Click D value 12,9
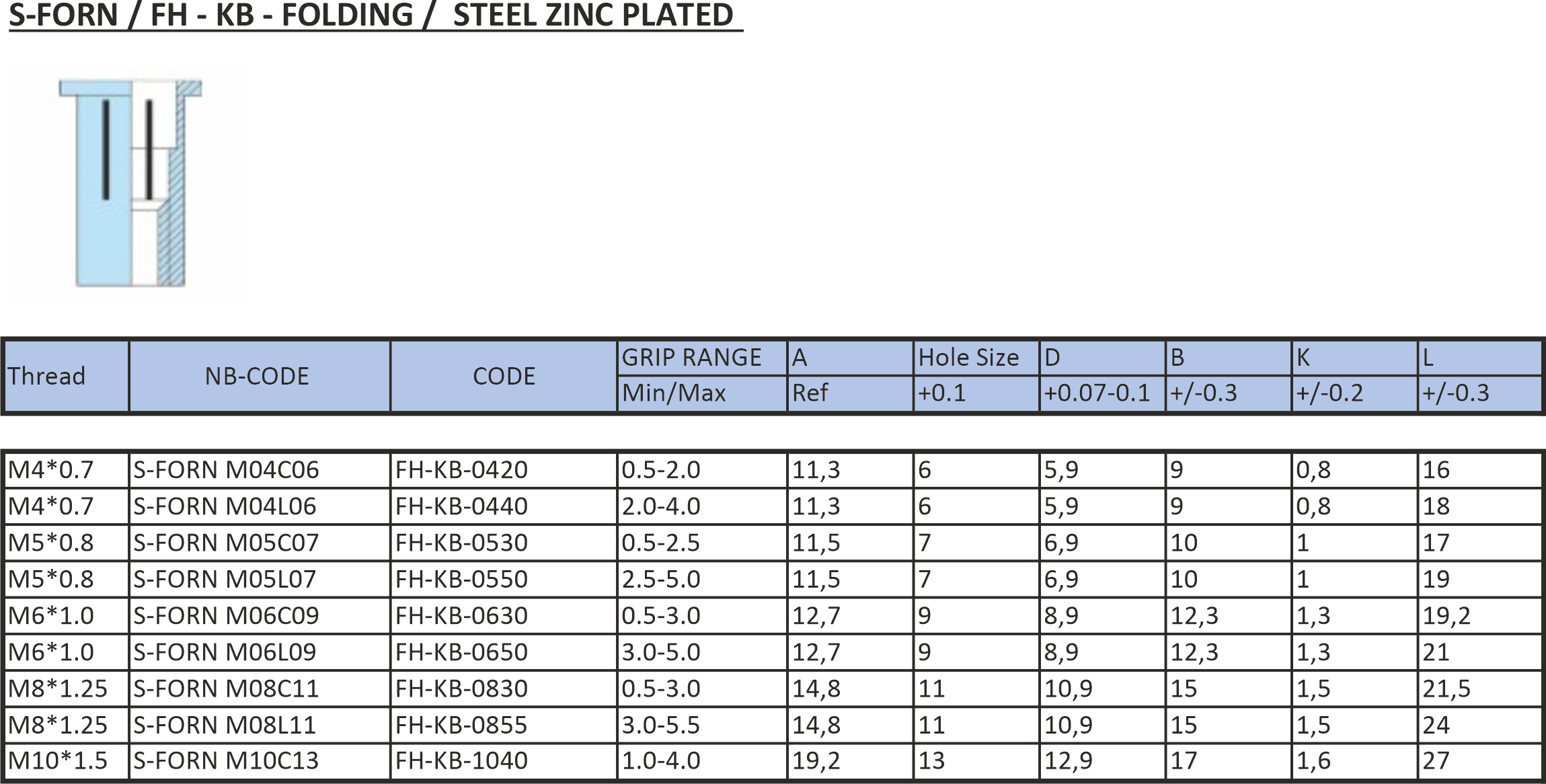 [x=1102, y=760]
